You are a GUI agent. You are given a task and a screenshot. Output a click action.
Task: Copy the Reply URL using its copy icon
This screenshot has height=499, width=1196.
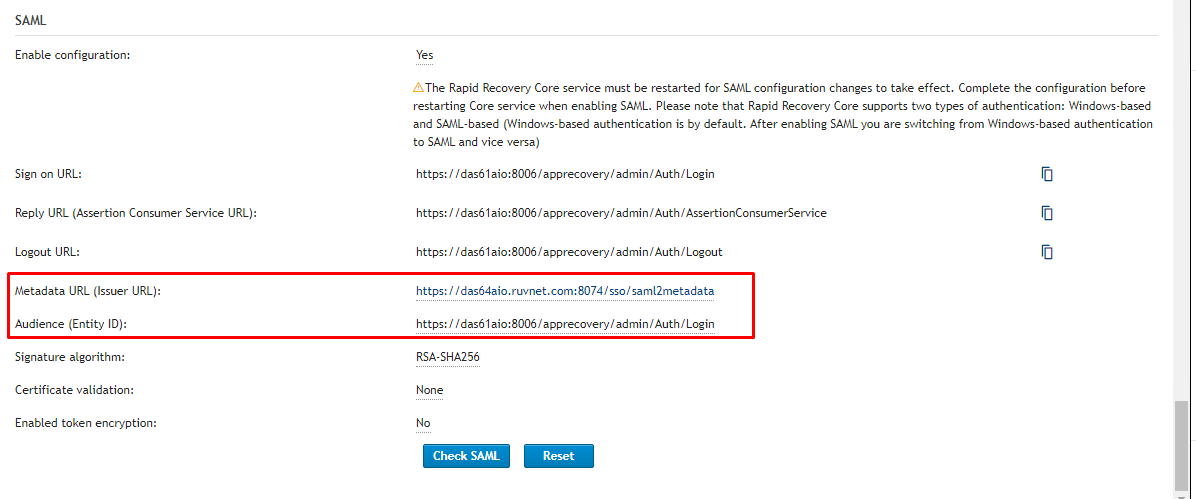tap(1047, 213)
